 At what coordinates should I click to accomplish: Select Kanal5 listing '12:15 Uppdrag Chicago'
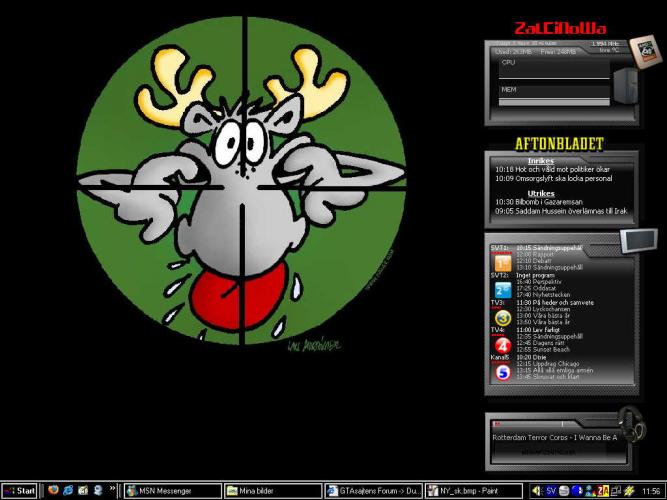pos(547,364)
